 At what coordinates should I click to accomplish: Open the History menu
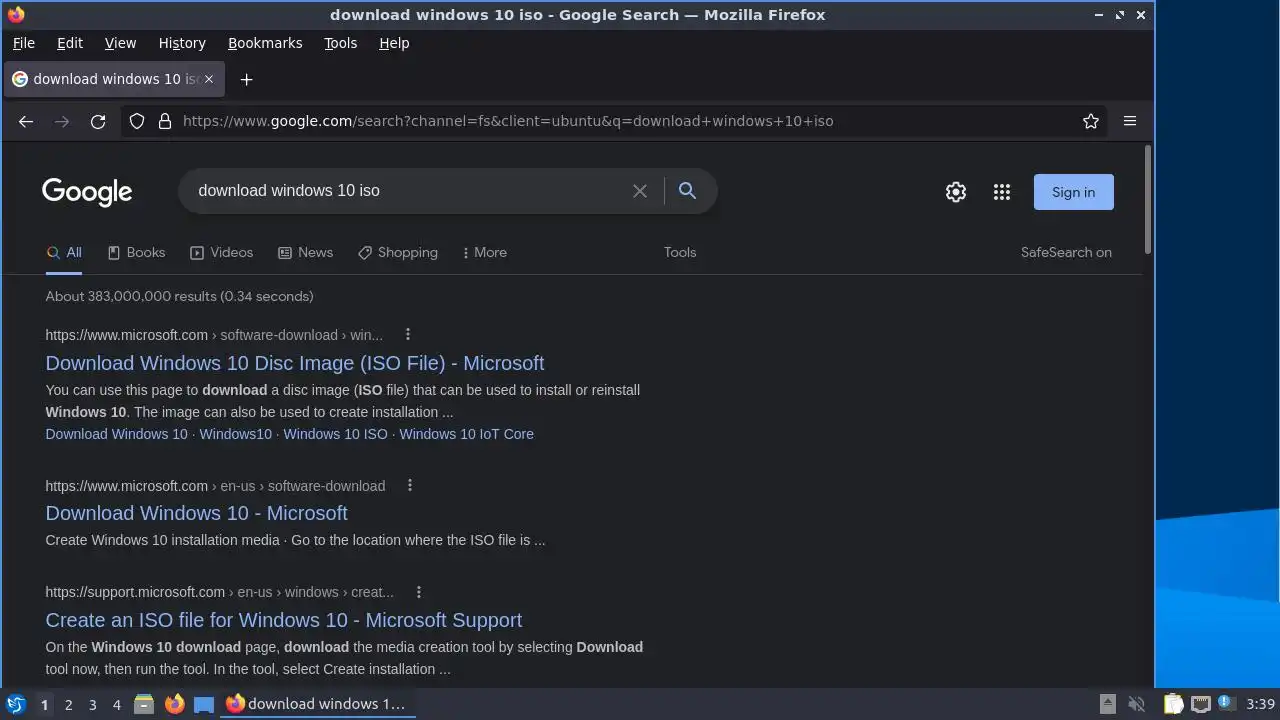pyautogui.click(x=182, y=43)
